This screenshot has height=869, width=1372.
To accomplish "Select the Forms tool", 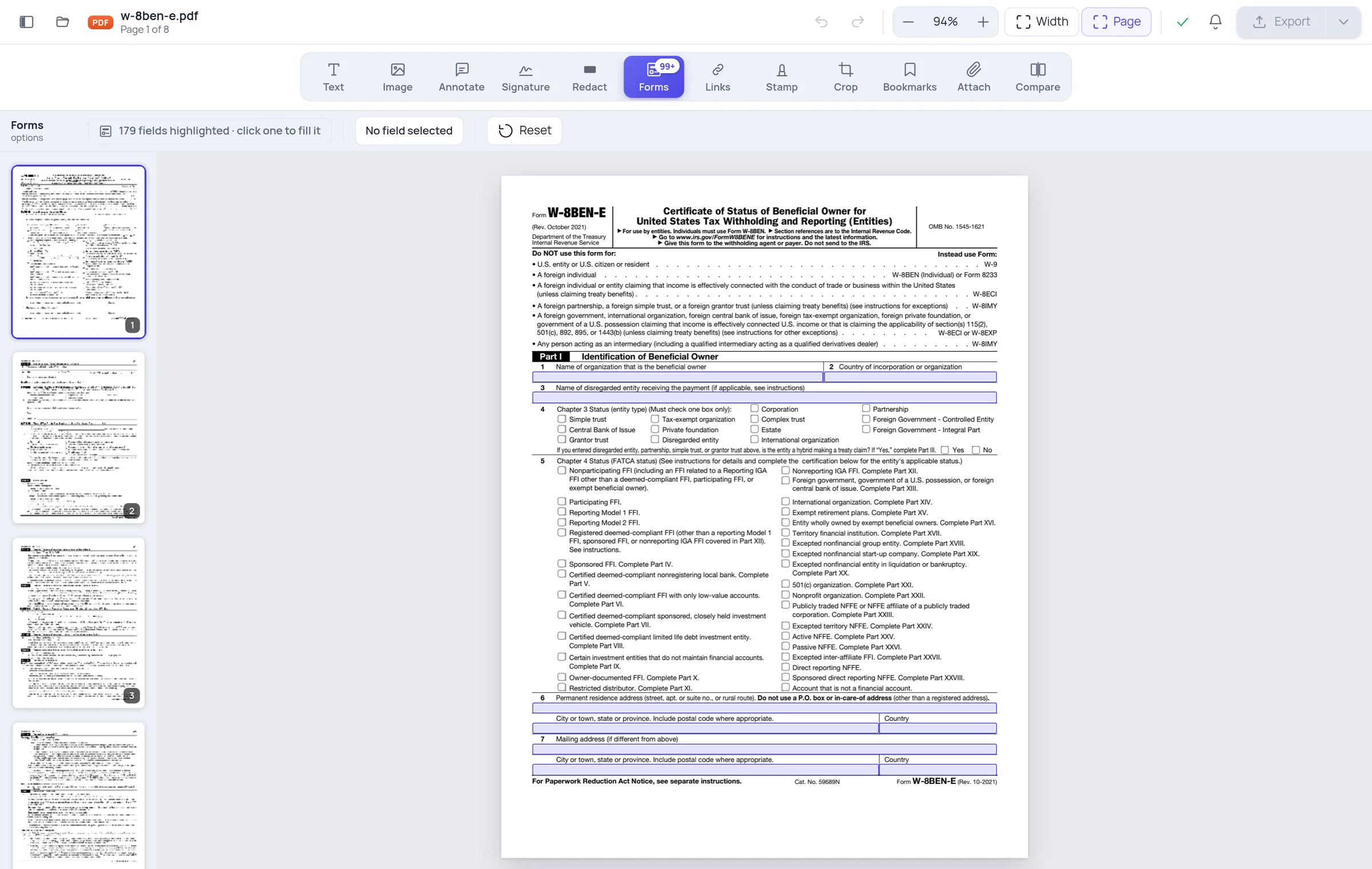I will 653,77.
